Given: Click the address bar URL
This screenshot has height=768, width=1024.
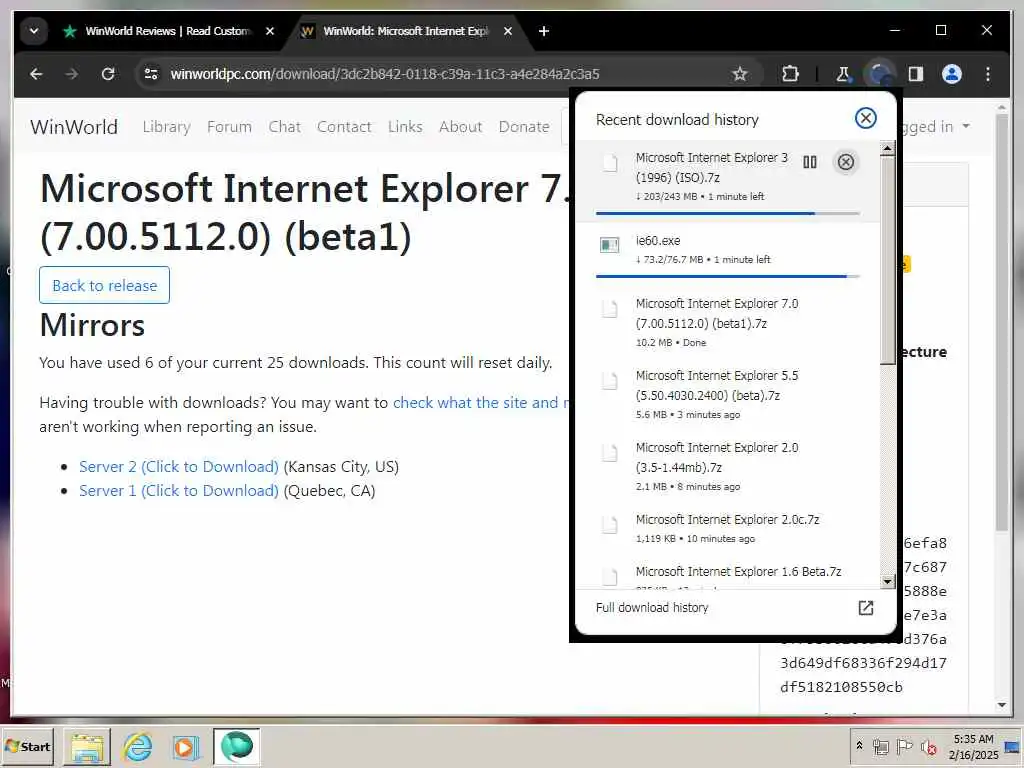Looking at the screenshot, I should [x=385, y=74].
